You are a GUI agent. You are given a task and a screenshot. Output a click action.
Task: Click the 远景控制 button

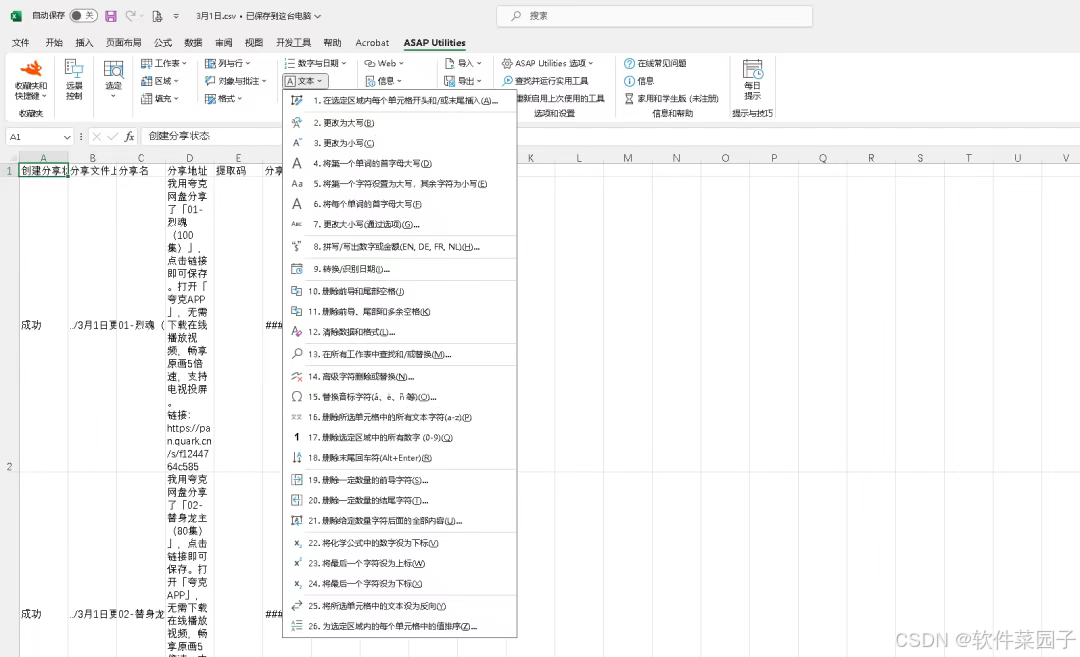click(x=74, y=80)
